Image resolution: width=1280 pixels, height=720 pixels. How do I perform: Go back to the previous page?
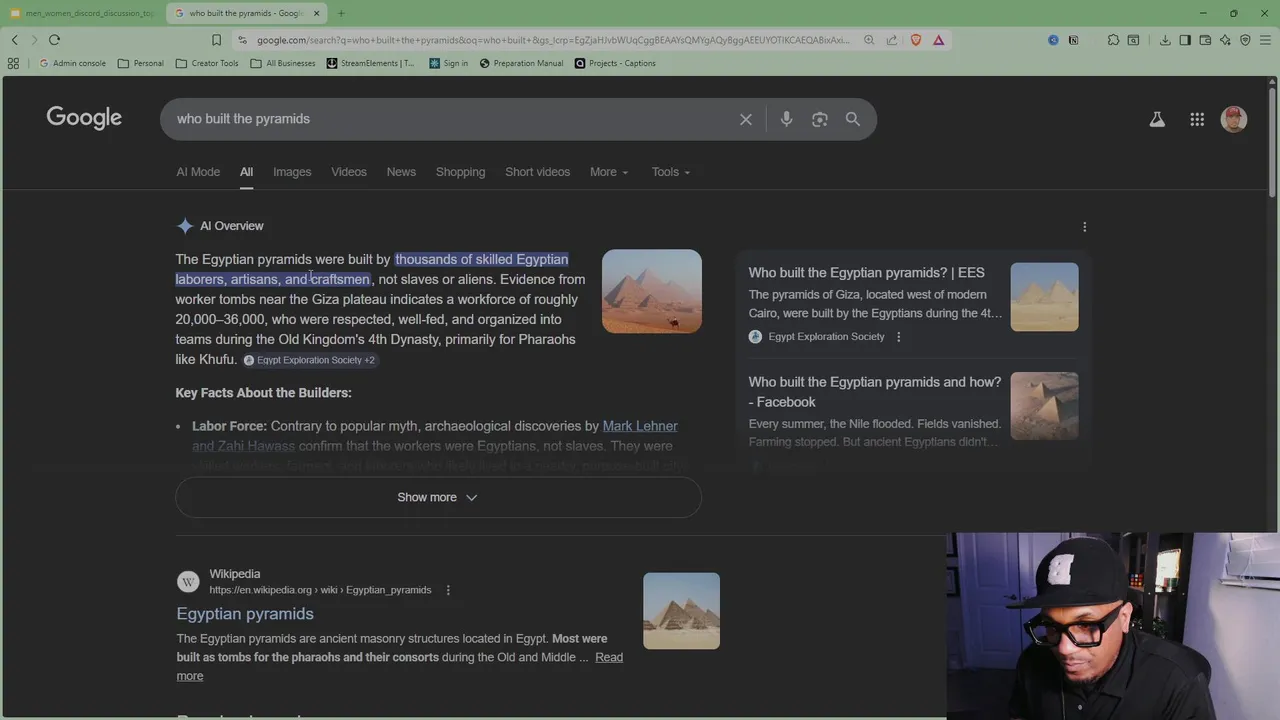15,40
